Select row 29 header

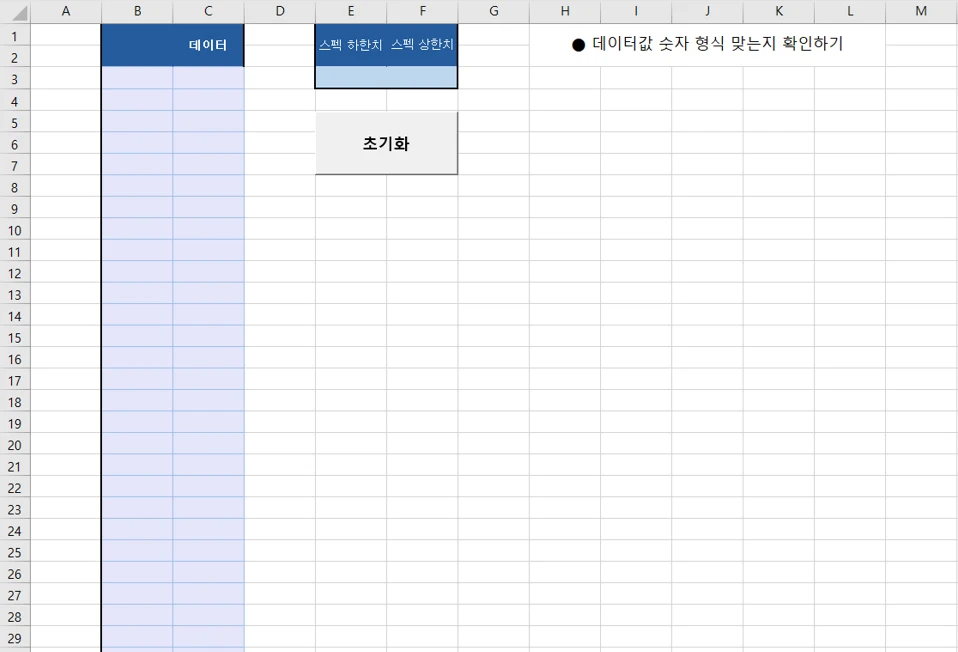(x=15, y=637)
